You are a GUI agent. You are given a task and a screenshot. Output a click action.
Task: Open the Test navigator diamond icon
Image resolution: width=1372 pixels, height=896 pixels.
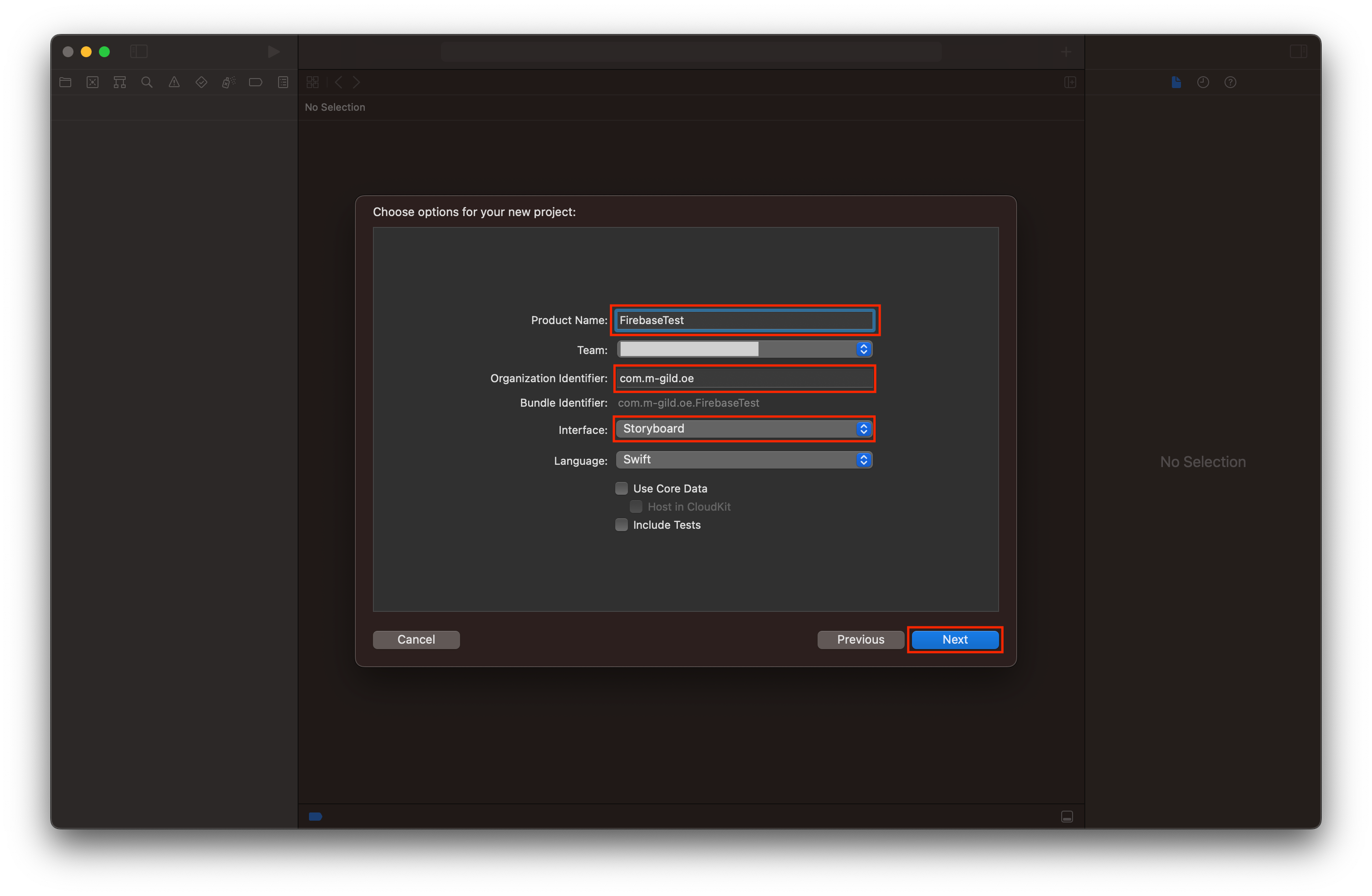point(201,83)
